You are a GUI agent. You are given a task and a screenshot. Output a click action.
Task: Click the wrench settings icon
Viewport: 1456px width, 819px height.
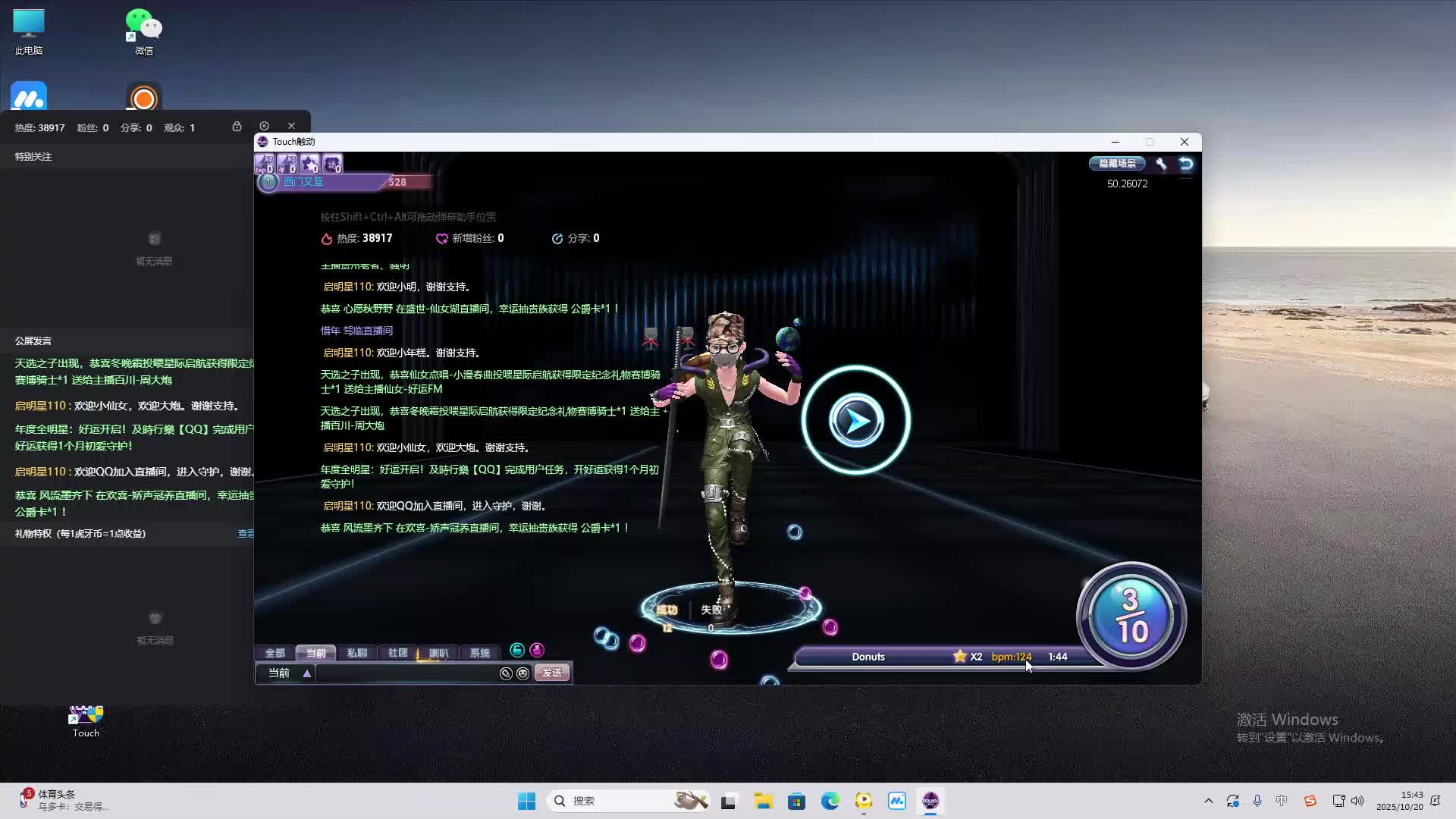click(1161, 164)
